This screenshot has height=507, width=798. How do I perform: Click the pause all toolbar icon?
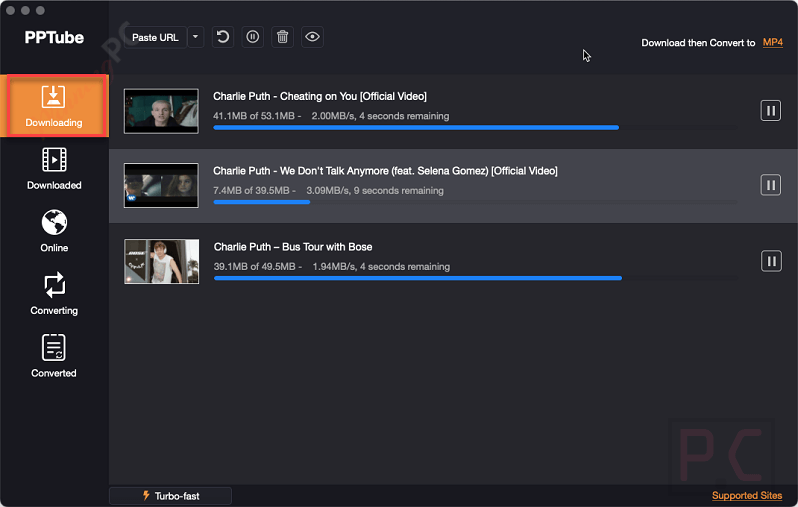pos(252,37)
